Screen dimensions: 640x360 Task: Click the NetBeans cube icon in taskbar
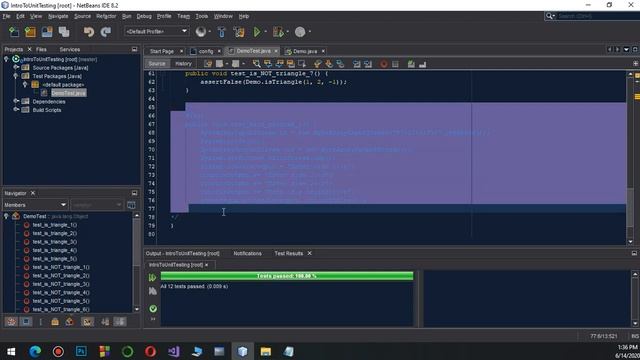[x=242, y=351]
